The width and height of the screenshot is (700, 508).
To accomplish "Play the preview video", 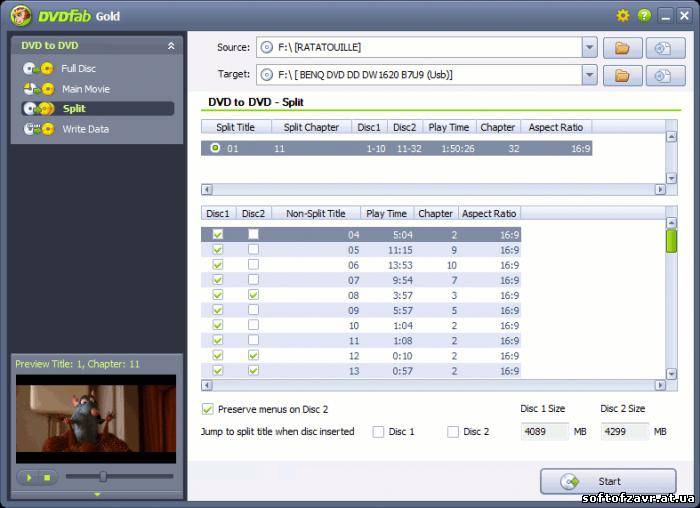I will point(29,478).
